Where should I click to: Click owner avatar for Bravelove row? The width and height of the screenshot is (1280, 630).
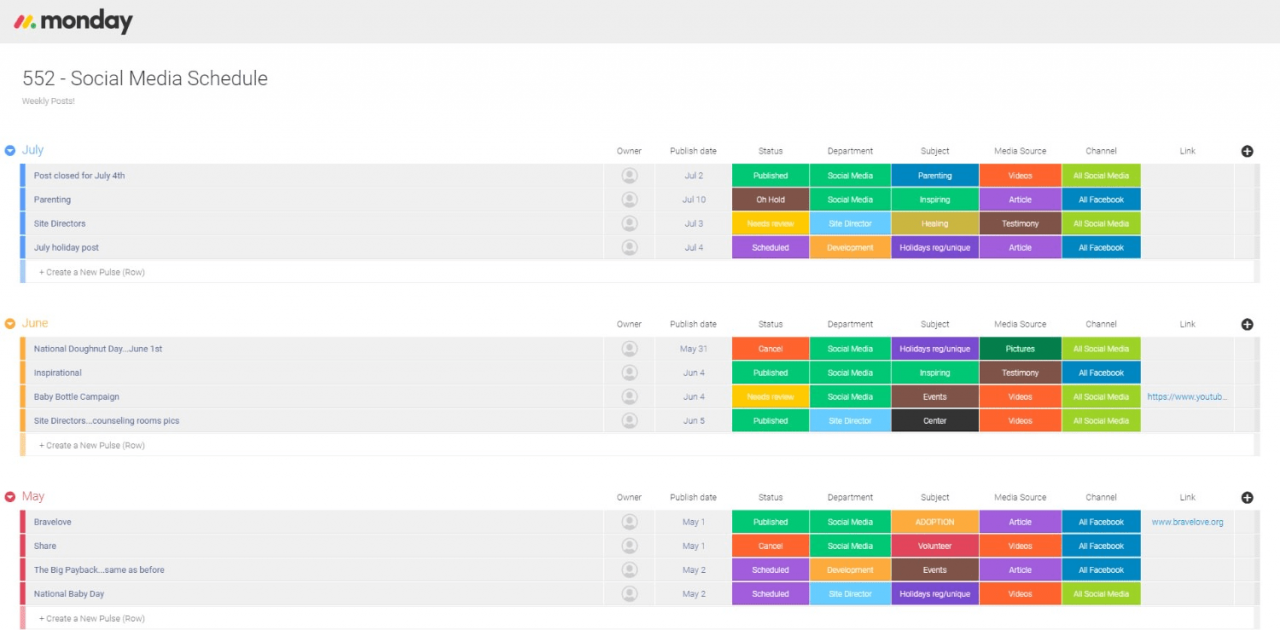pos(629,522)
